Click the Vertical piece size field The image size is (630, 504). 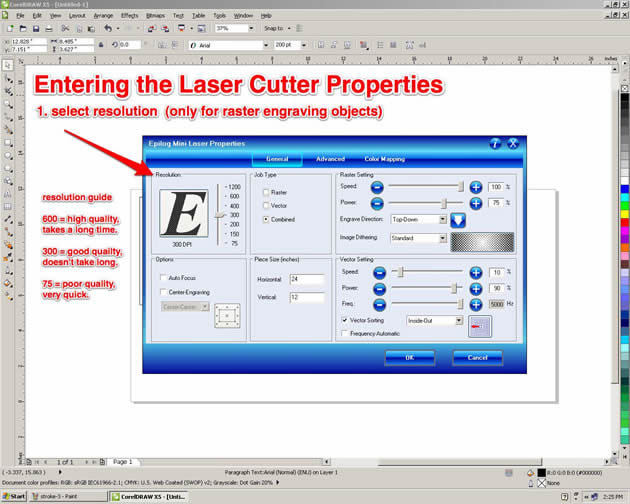307,297
